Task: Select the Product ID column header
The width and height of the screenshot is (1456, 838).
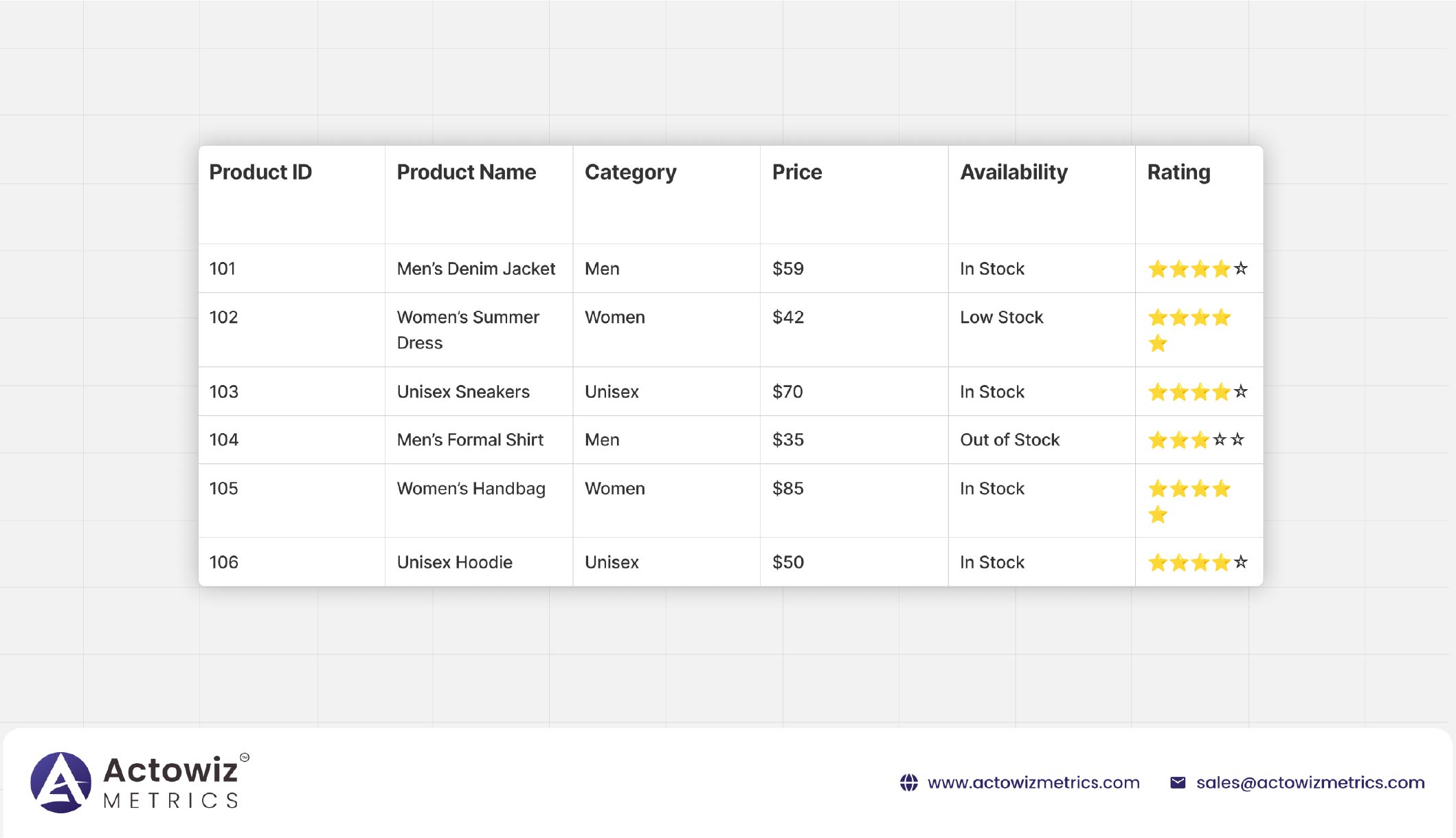Action: point(260,172)
